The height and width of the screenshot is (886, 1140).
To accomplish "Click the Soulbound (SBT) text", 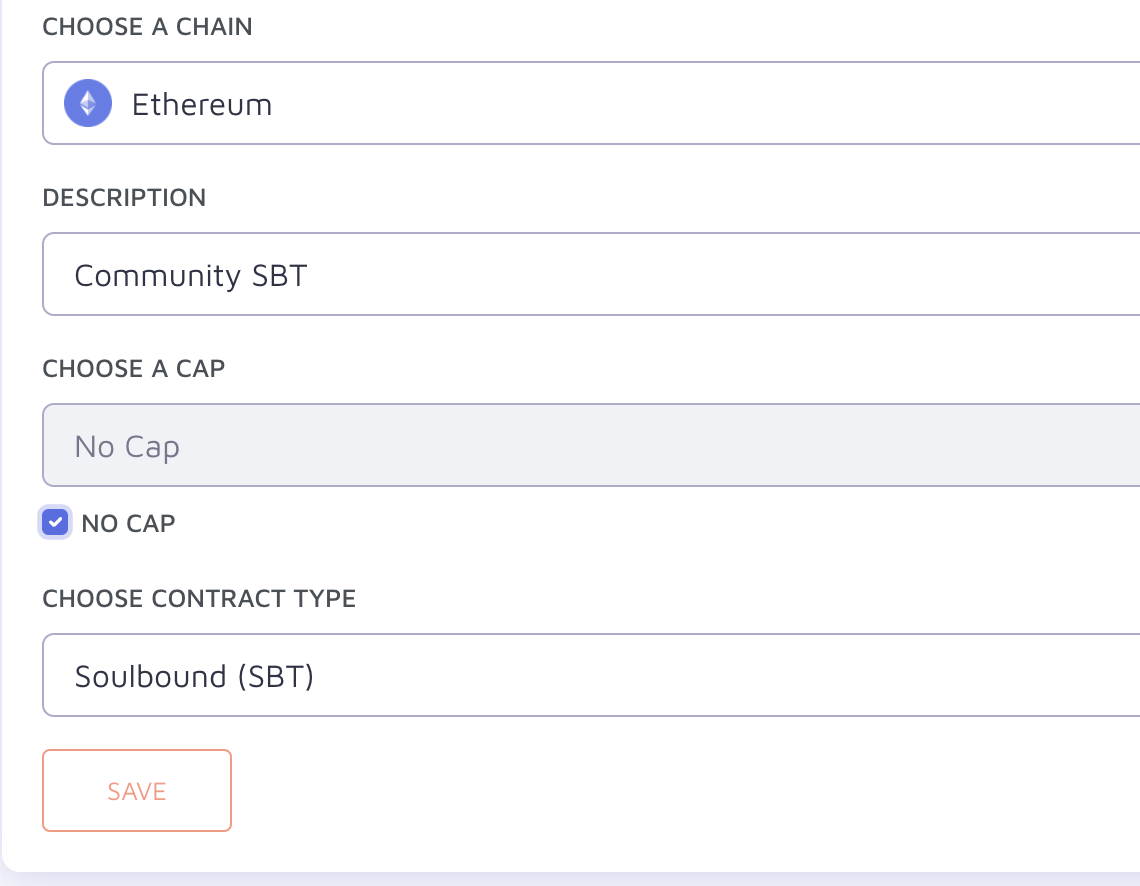I will coord(195,677).
